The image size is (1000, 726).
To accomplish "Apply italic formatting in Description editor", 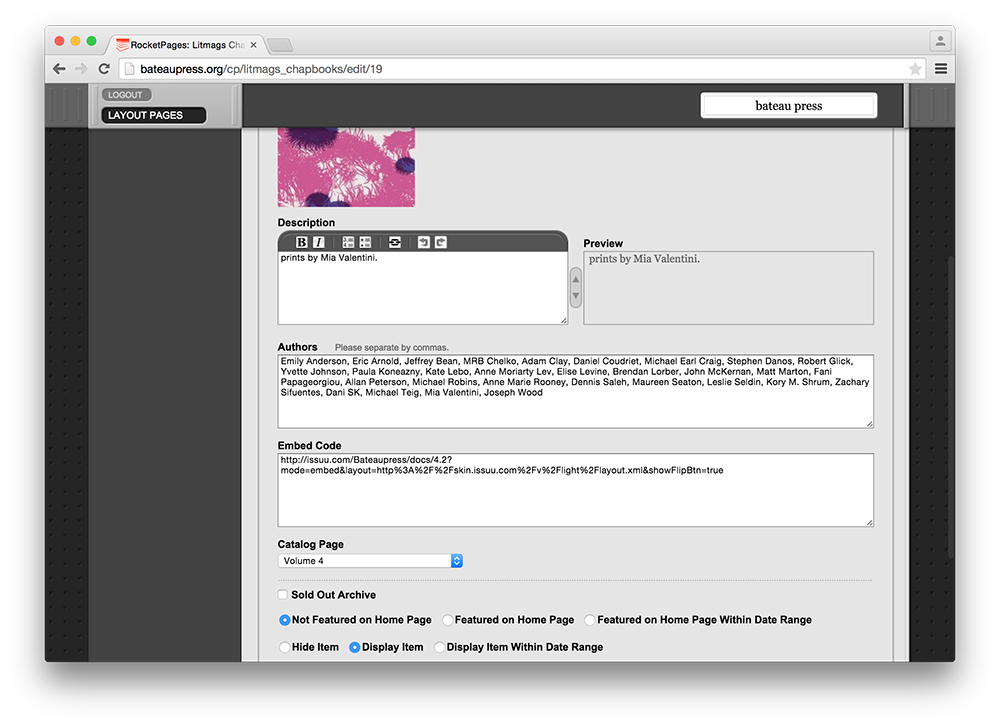I will point(319,242).
